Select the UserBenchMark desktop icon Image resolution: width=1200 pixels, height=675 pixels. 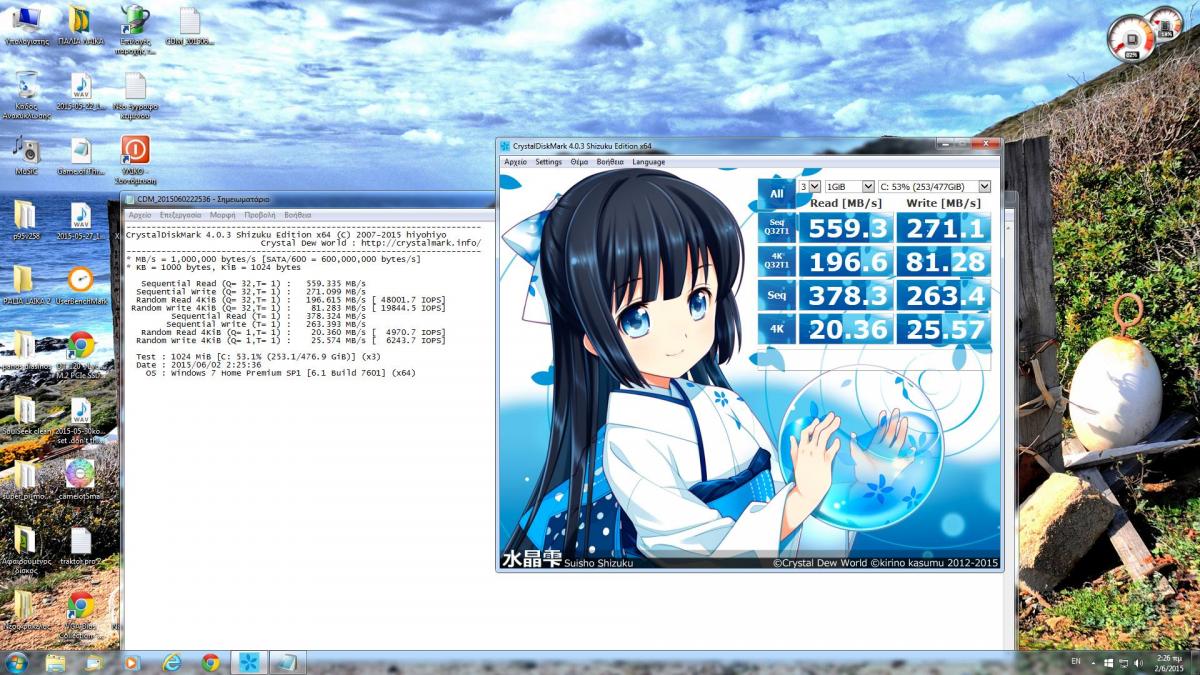pyautogui.click(x=81, y=285)
